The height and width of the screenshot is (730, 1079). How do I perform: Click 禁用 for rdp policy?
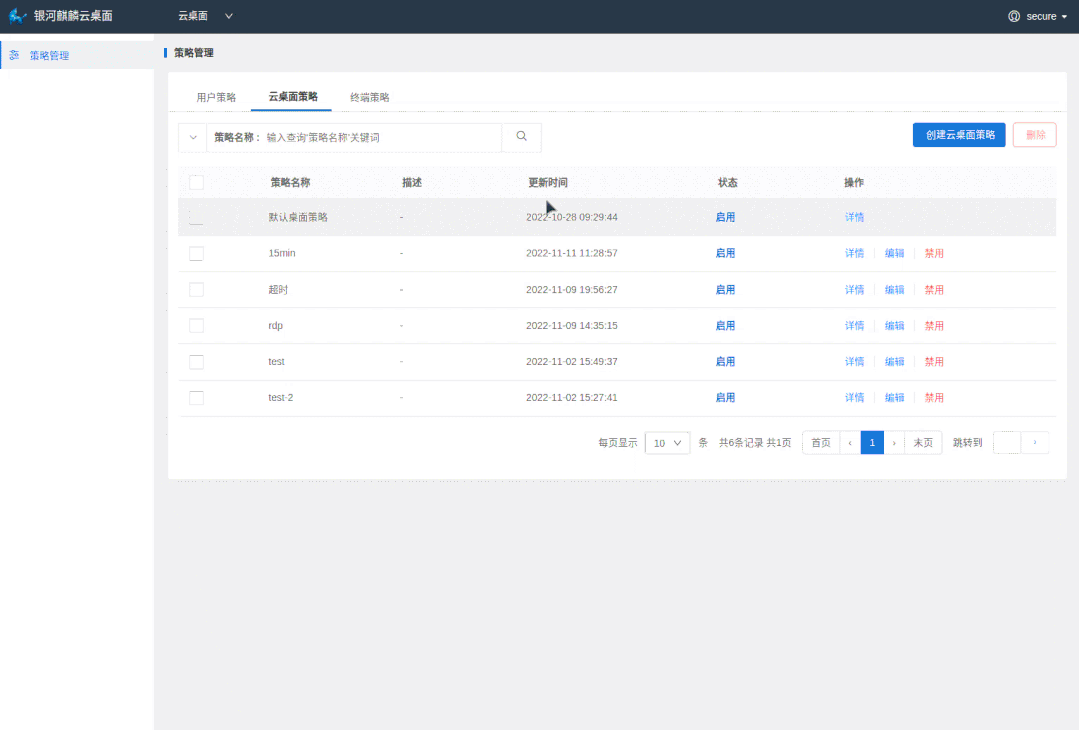pyautogui.click(x=934, y=325)
